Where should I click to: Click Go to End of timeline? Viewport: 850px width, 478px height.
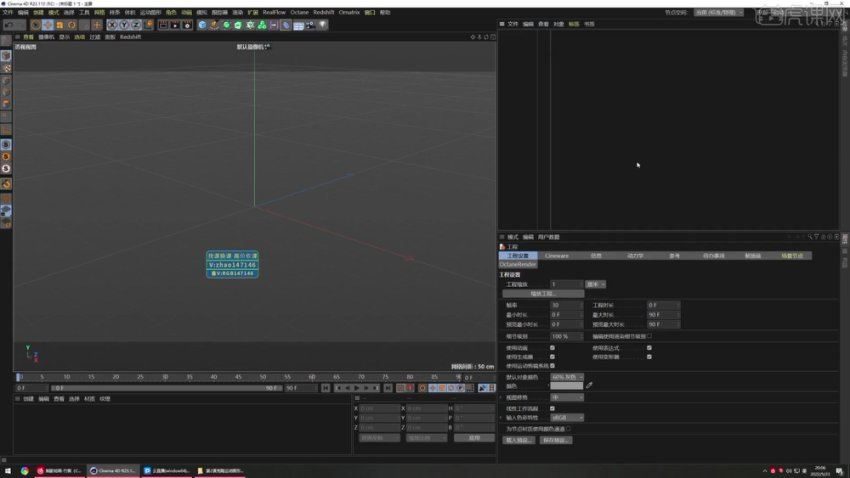(x=388, y=388)
